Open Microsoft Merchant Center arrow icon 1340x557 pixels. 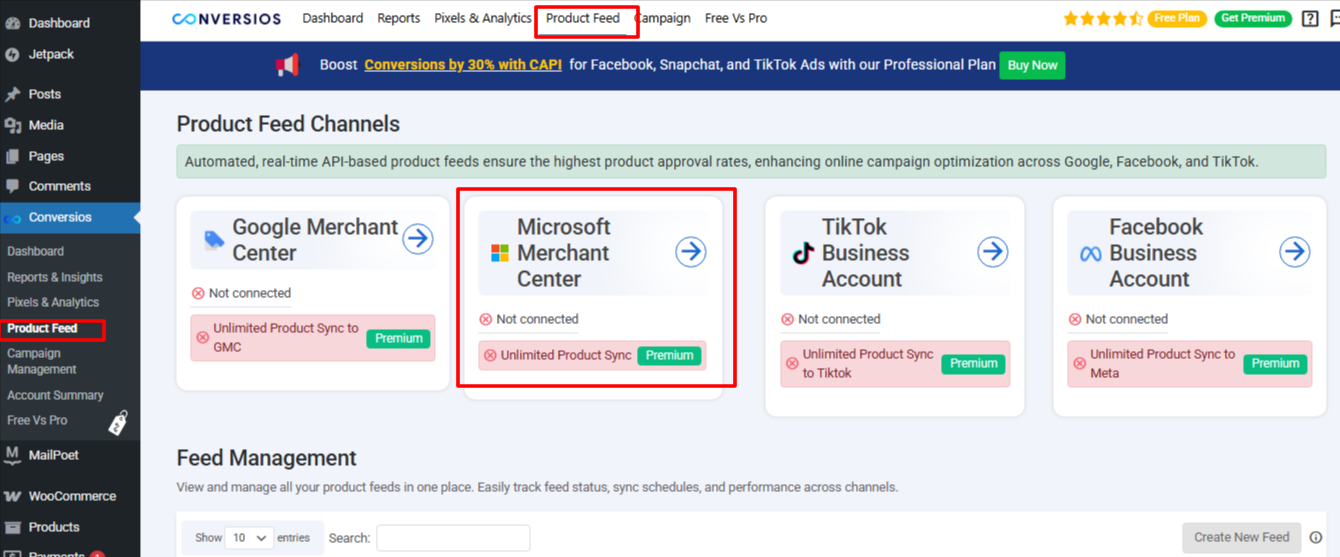[690, 252]
